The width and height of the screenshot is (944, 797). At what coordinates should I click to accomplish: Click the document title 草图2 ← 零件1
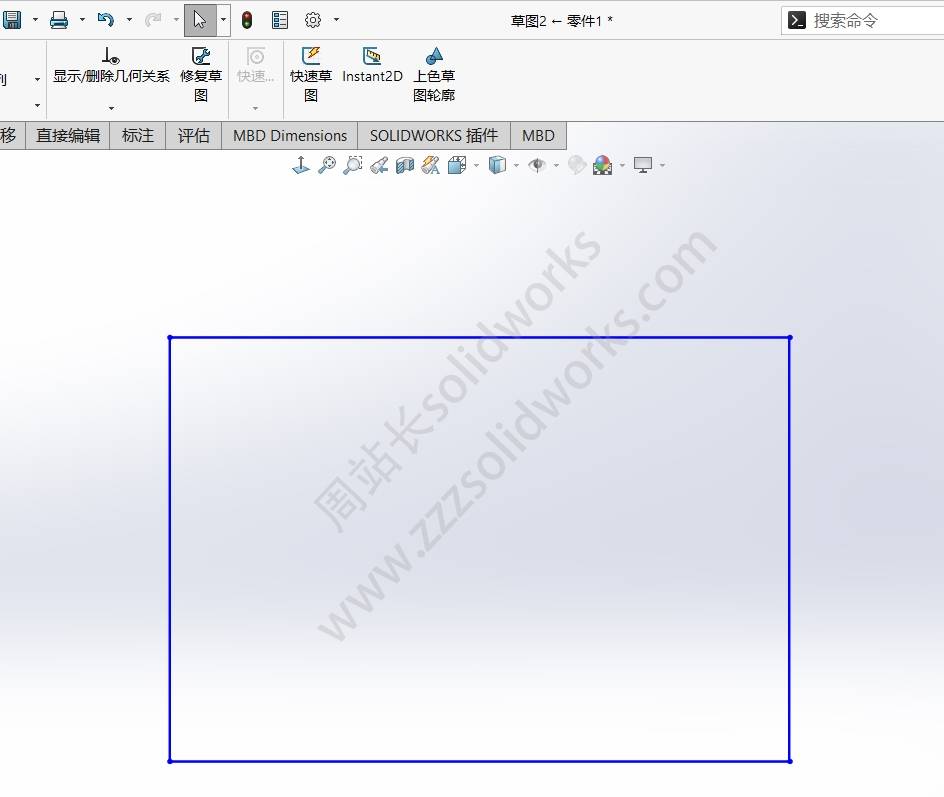tap(561, 21)
